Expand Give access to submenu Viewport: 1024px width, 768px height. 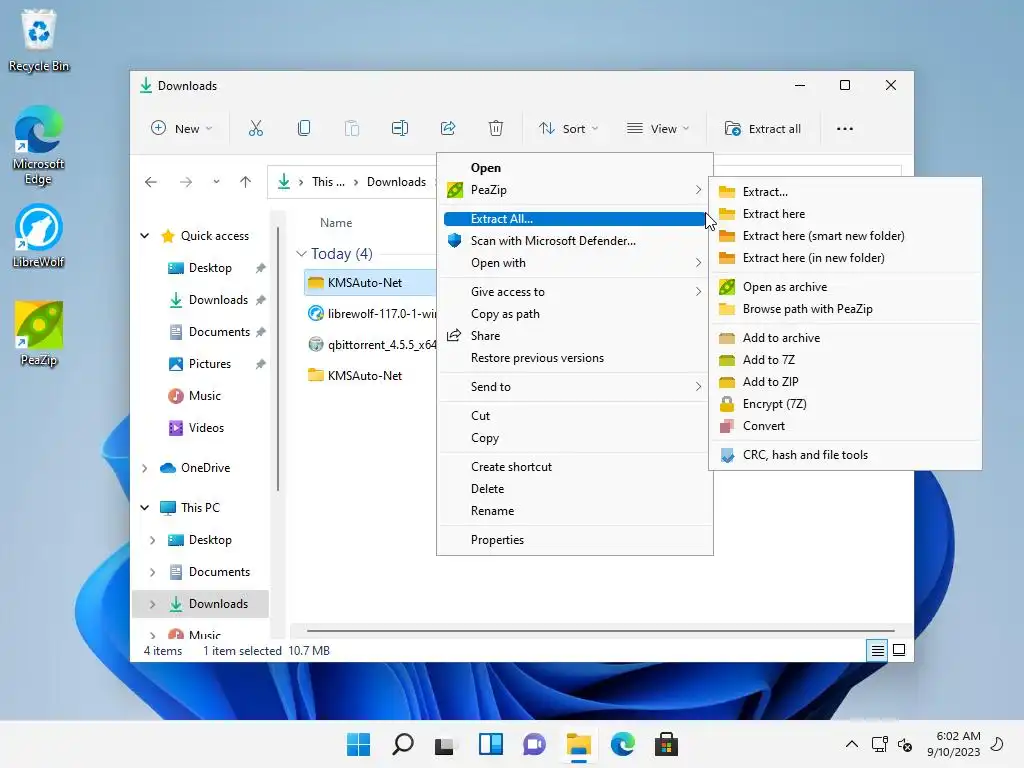tap(573, 292)
